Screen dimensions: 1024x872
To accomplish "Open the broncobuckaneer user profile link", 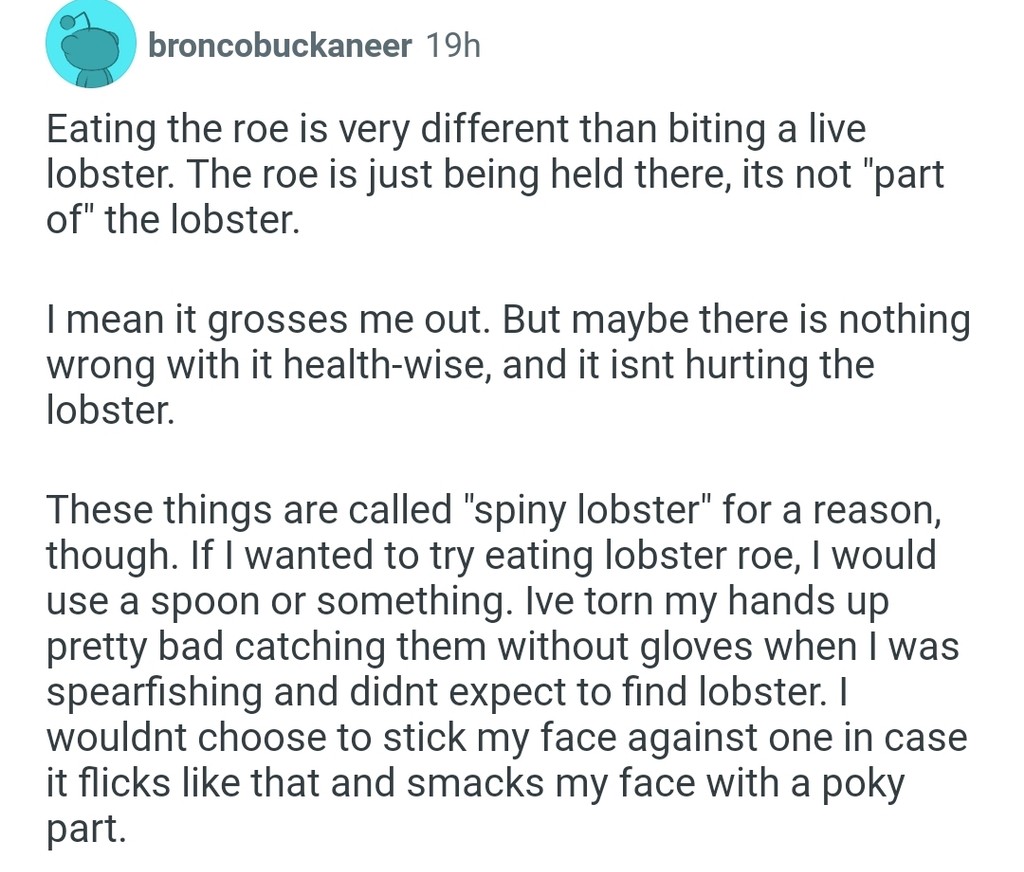I will coord(279,45).
